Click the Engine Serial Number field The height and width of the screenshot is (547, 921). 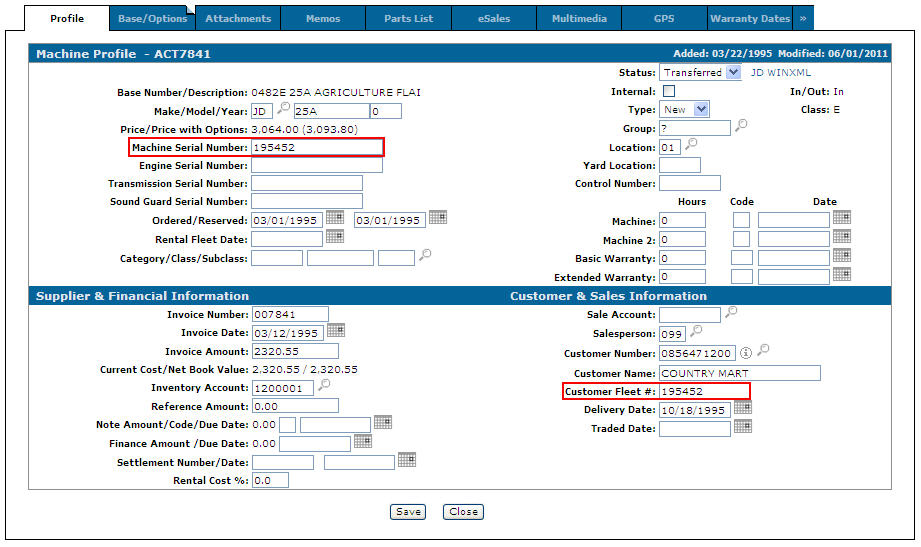point(317,165)
